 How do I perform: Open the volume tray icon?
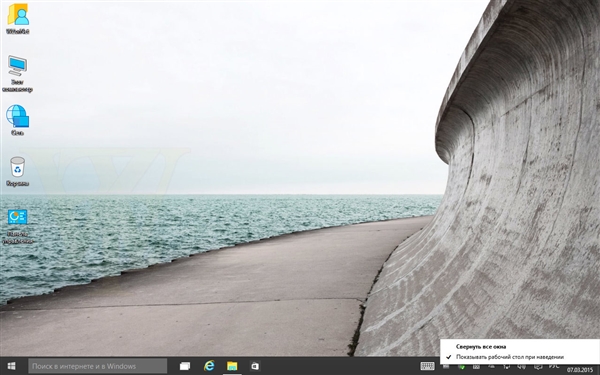[521, 367]
